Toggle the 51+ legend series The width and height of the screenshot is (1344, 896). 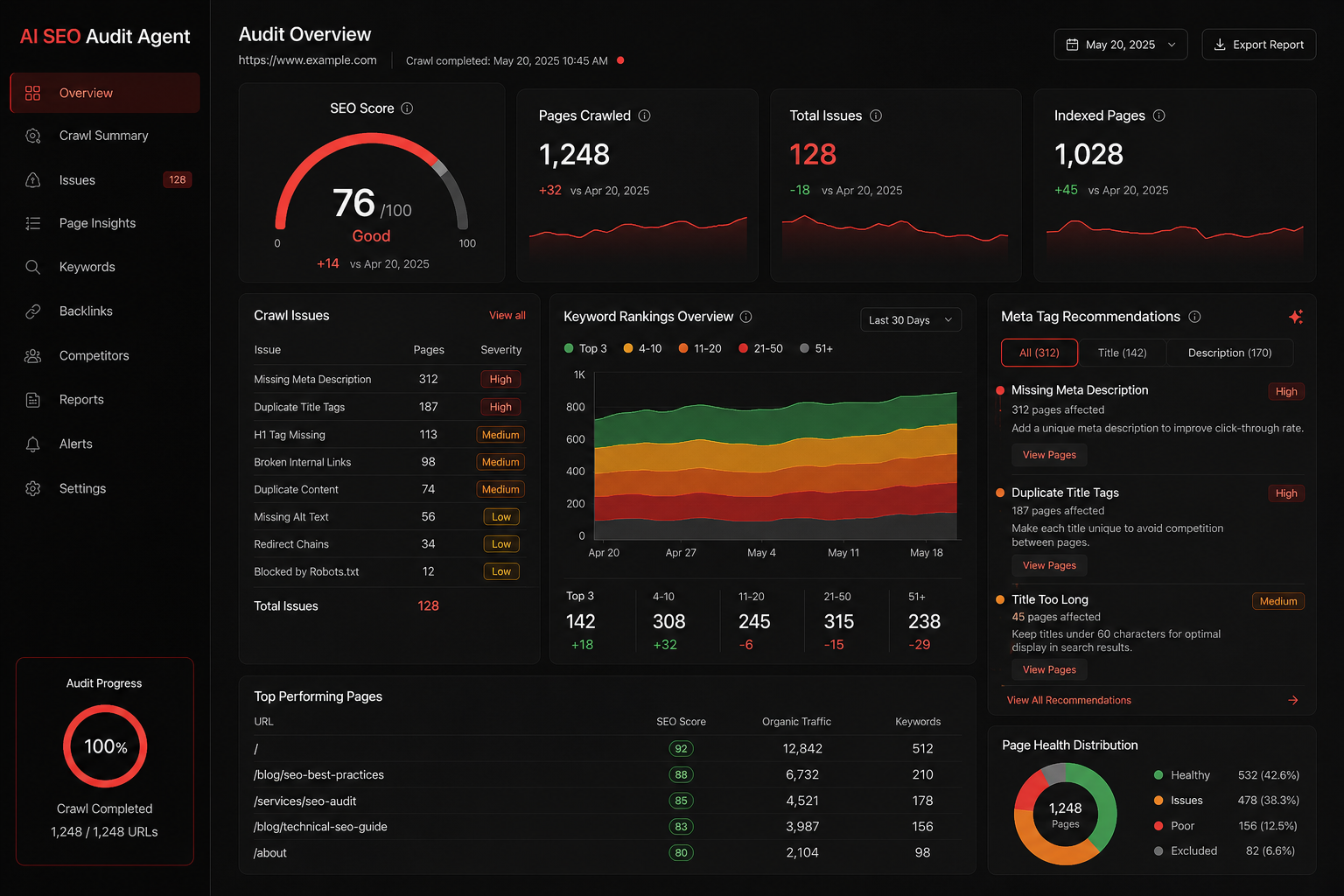tap(816, 348)
